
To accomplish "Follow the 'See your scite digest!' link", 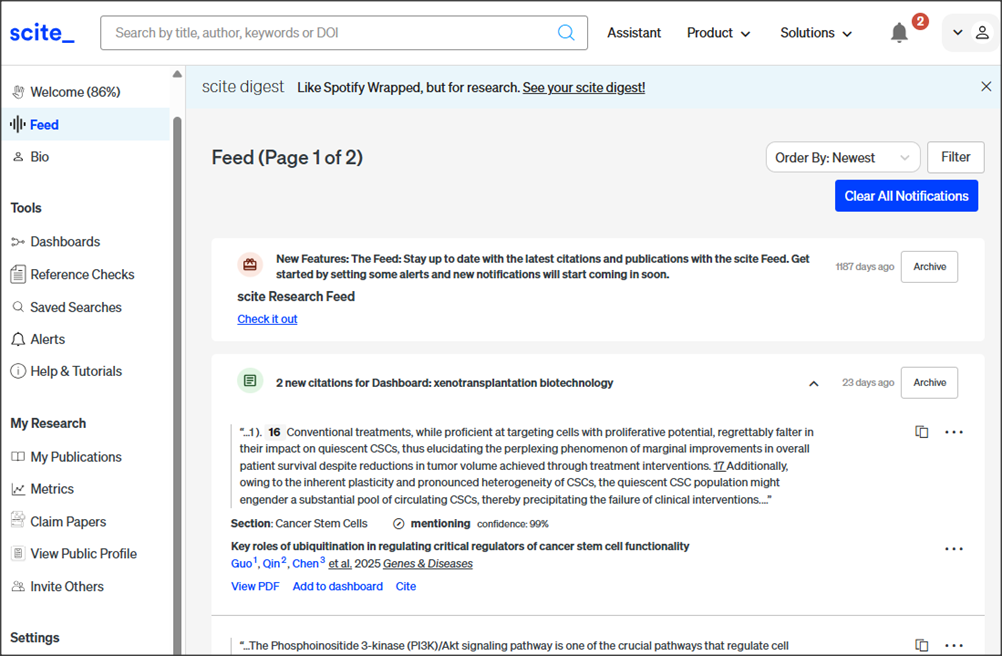I will point(583,88).
